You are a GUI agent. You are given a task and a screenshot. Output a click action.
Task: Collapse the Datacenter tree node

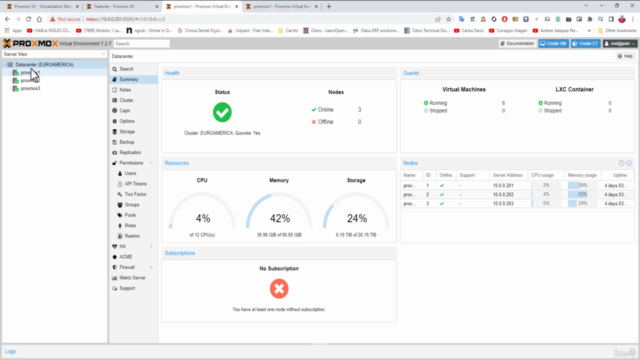point(5,64)
